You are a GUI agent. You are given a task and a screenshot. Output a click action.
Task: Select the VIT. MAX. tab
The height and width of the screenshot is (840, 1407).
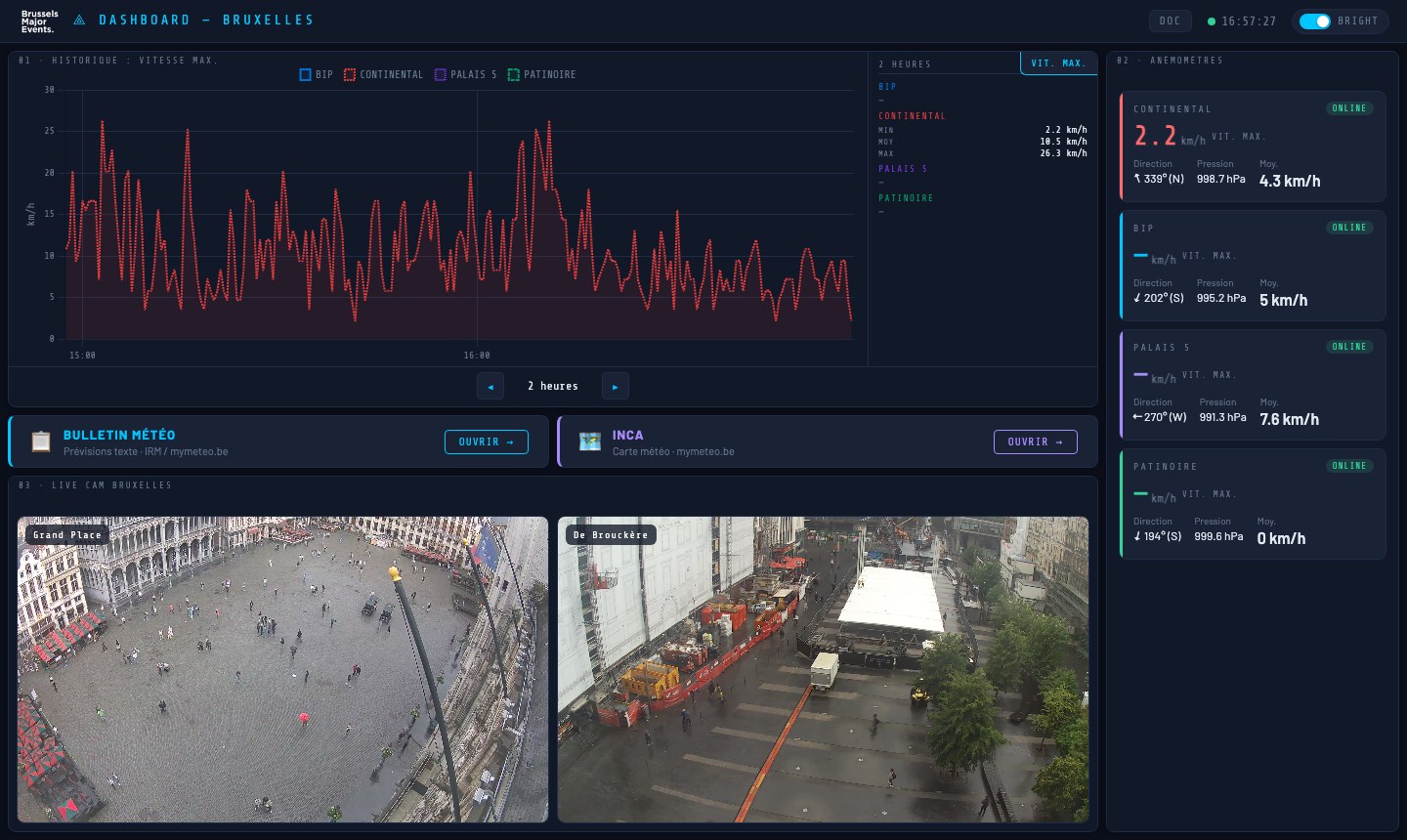pyautogui.click(x=1058, y=63)
